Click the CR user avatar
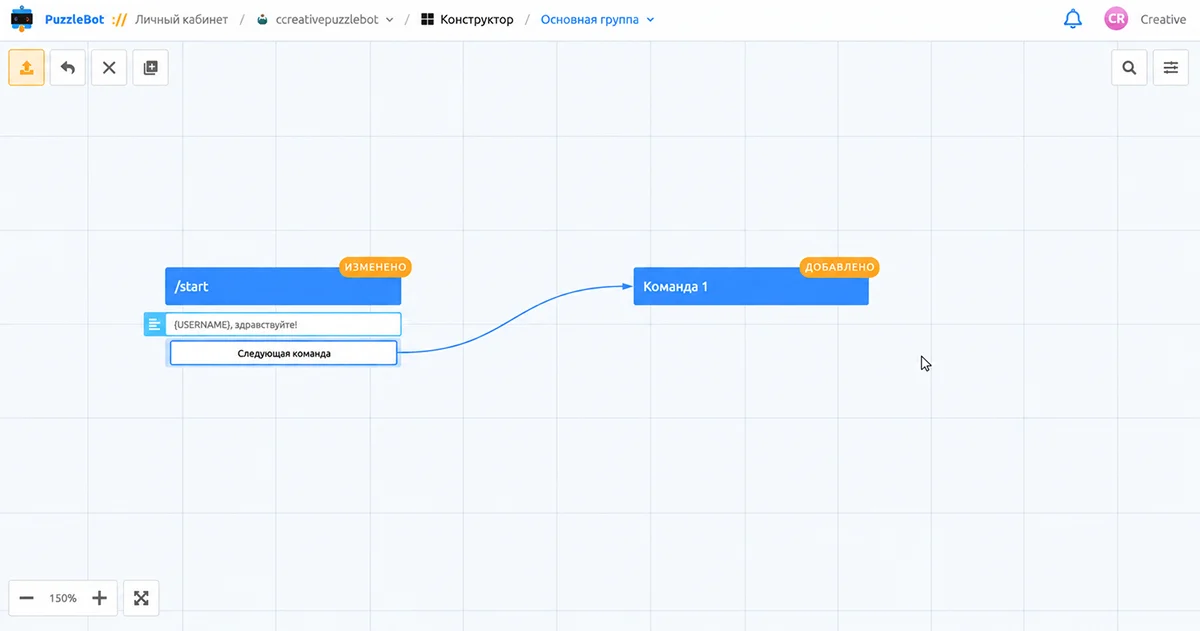The height and width of the screenshot is (631, 1200). click(x=1116, y=19)
